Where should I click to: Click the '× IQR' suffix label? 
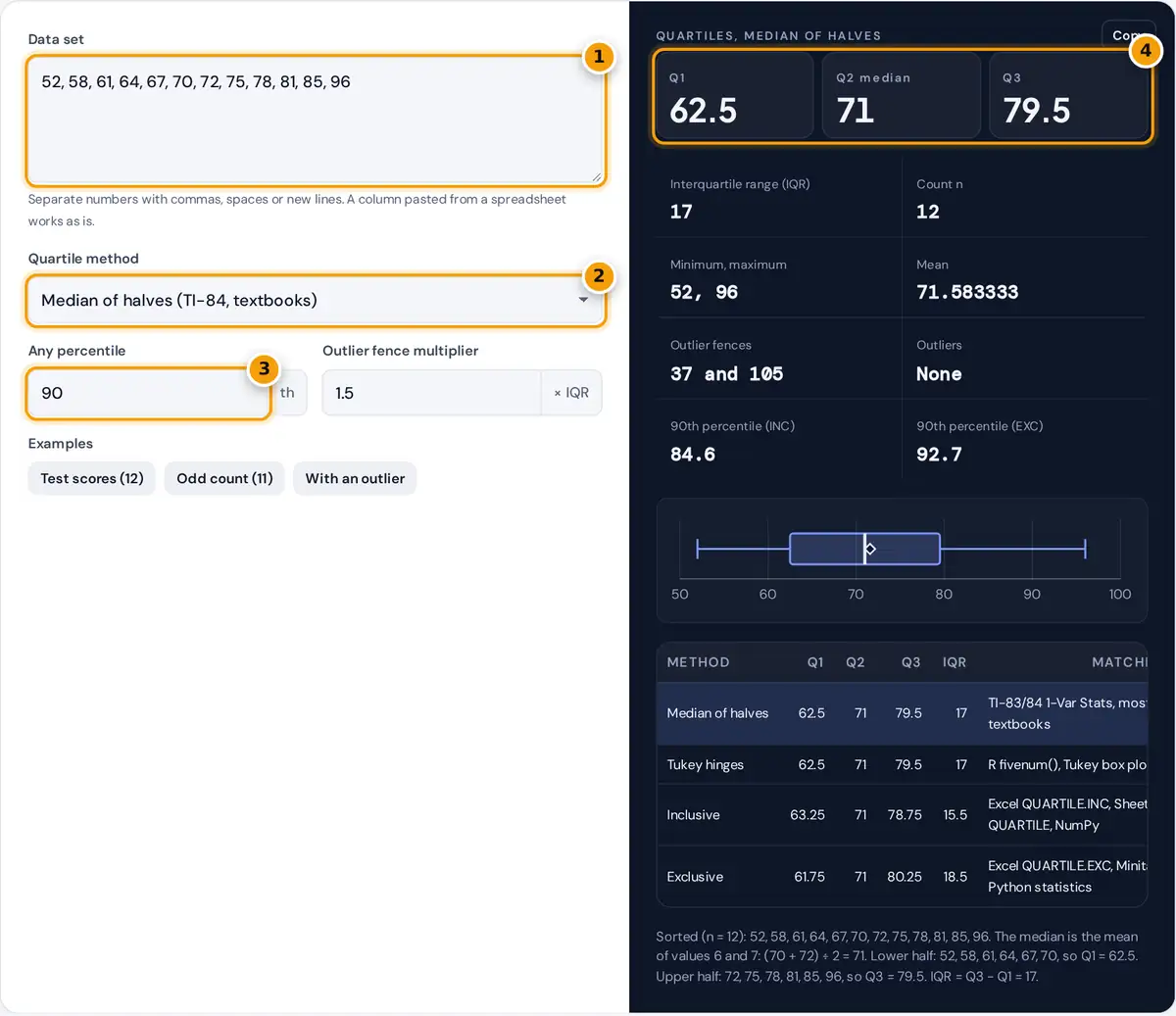click(571, 393)
